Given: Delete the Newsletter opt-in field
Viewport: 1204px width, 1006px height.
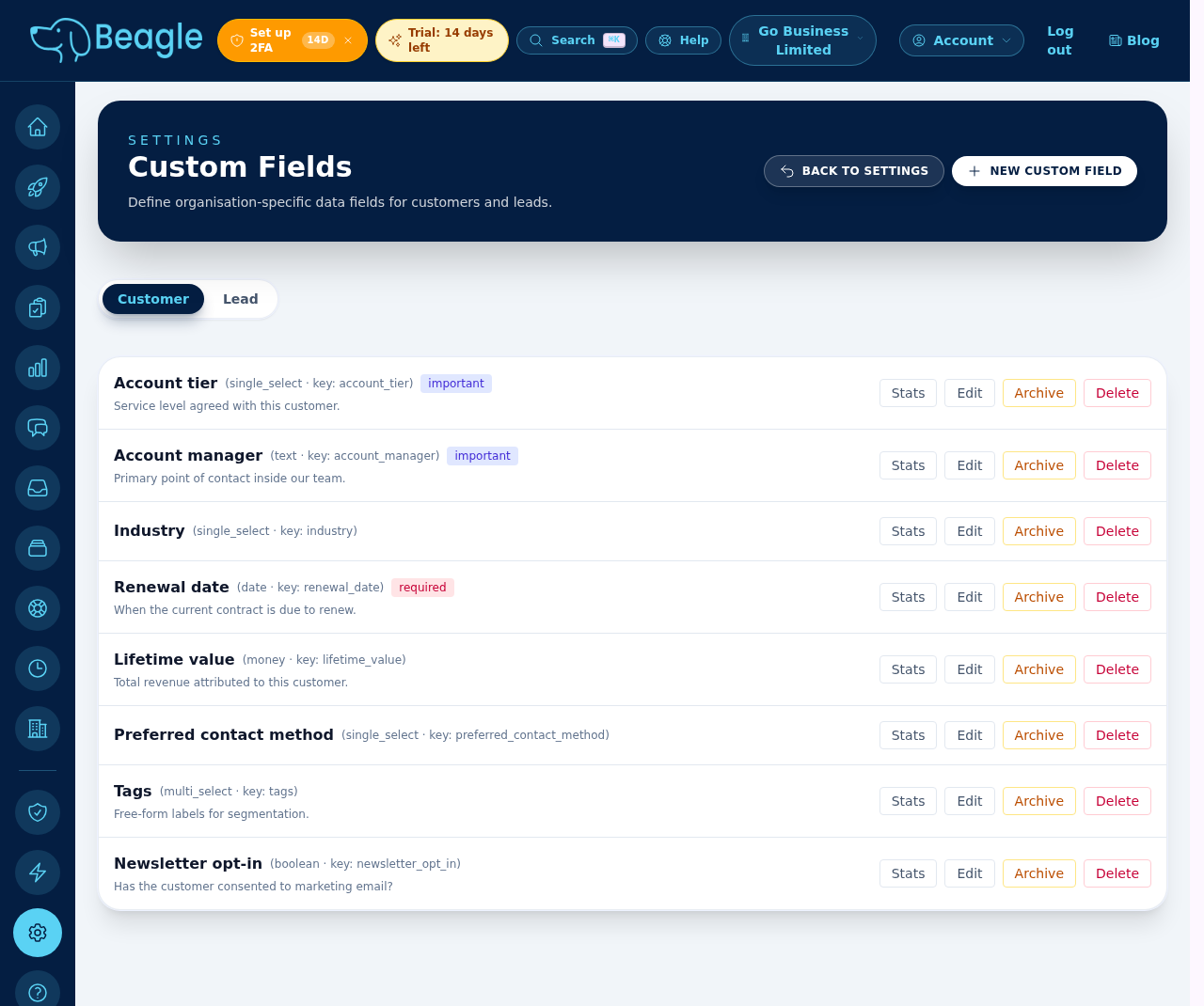Looking at the screenshot, I should [x=1117, y=873].
